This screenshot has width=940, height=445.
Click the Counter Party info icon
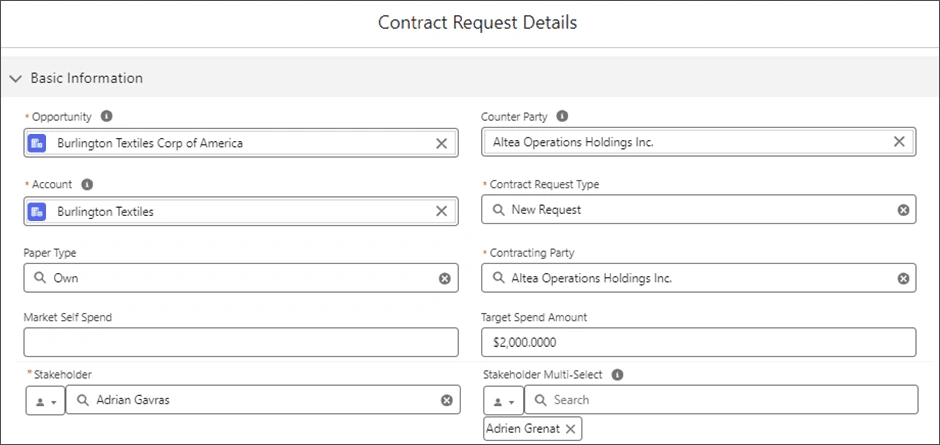click(x=562, y=116)
